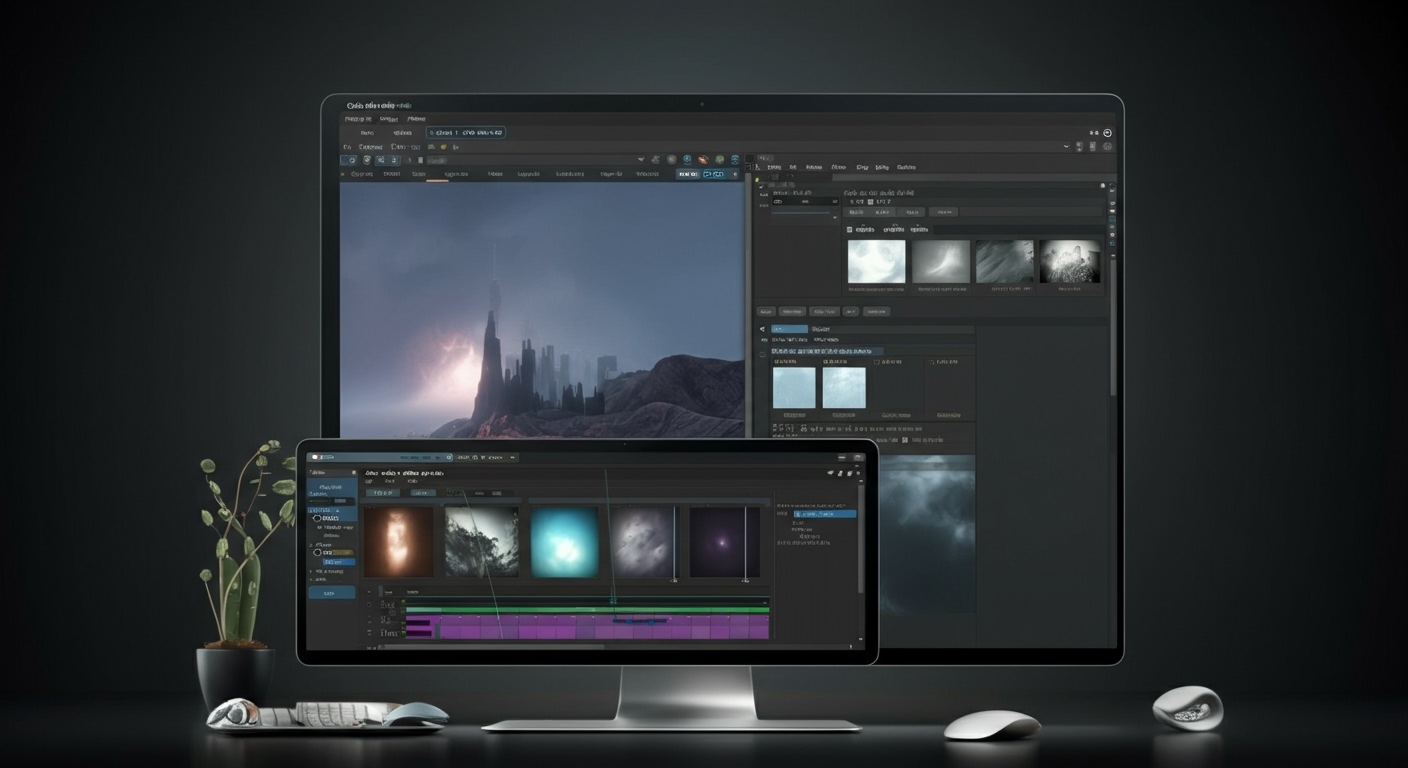Toggle the green enable dot on the top timeline track
The image size is (1408, 768).
[x=402, y=601]
